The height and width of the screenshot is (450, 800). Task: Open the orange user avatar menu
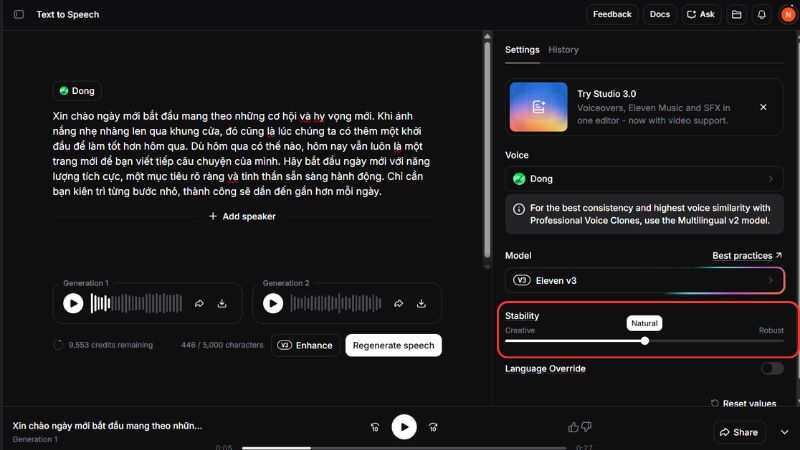[x=788, y=14]
